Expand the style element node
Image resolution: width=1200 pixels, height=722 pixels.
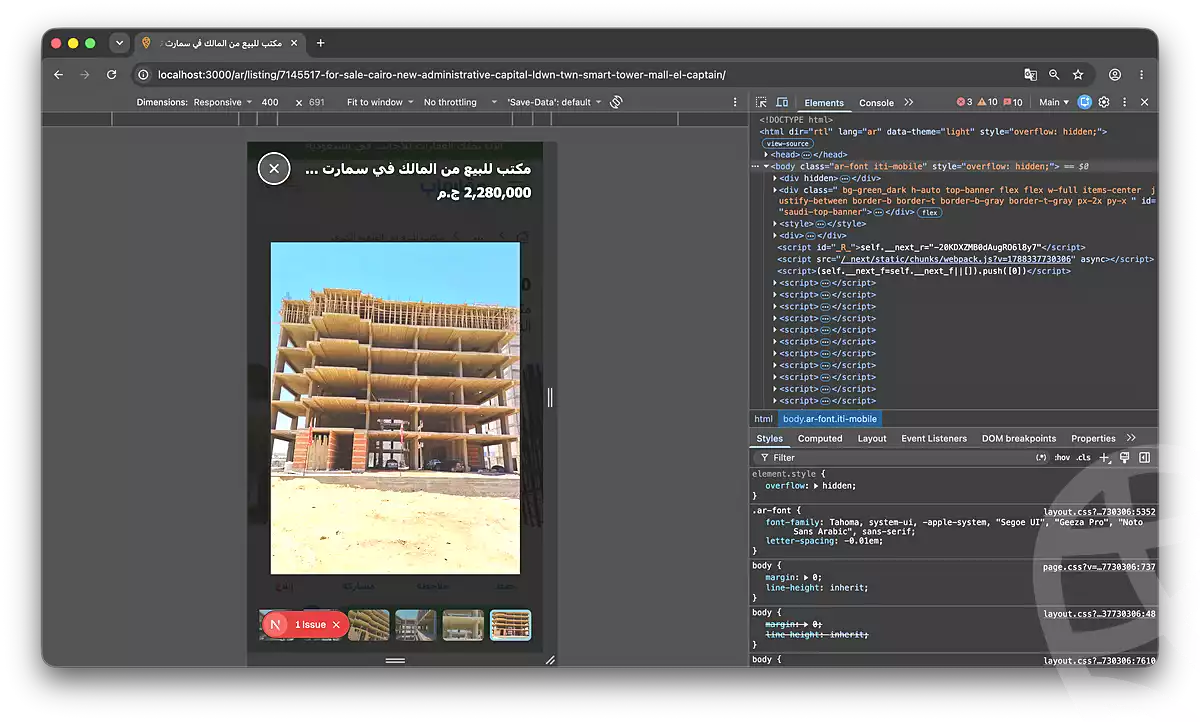(x=775, y=224)
